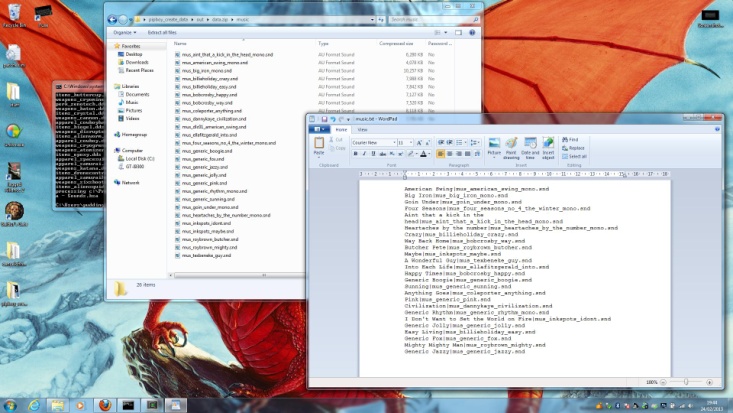The image size is (733, 413).
Task: Select Center alignment in WordPad
Action: click(449, 154)
